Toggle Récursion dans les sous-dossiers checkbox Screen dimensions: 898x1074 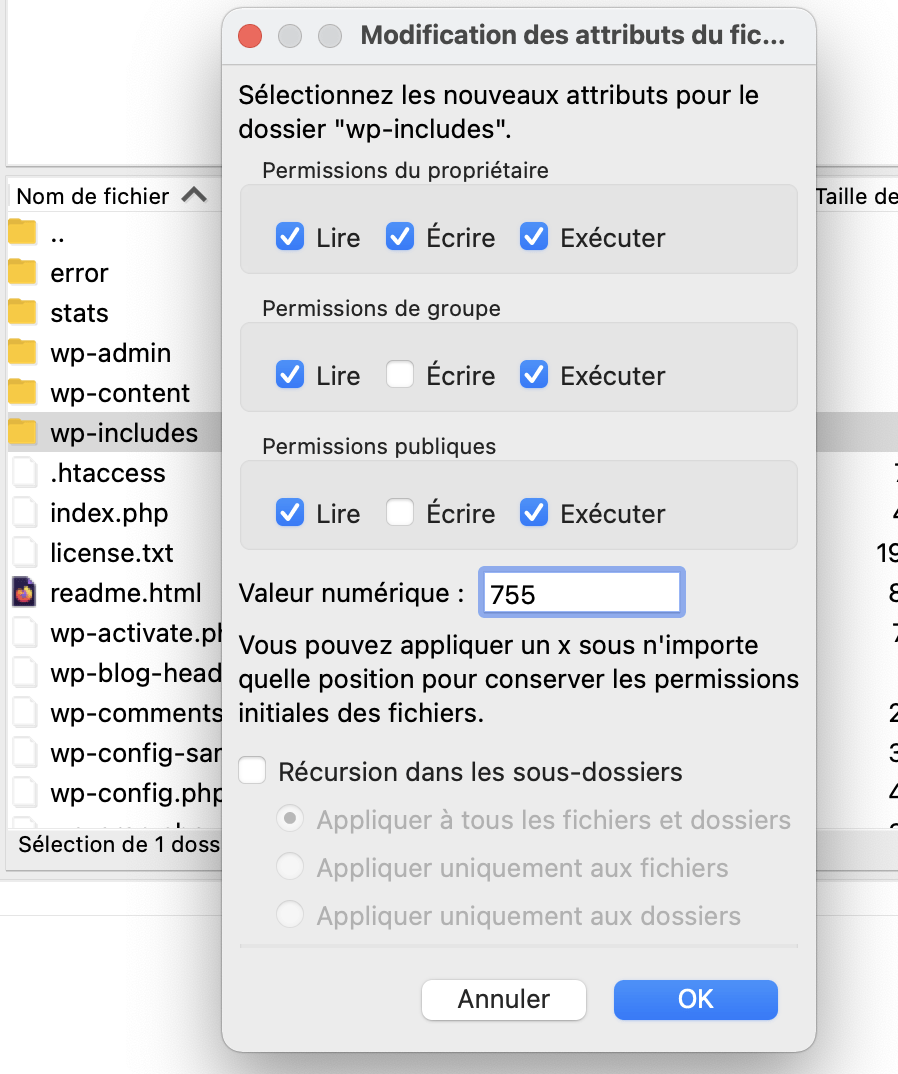[x=252, y=771]
